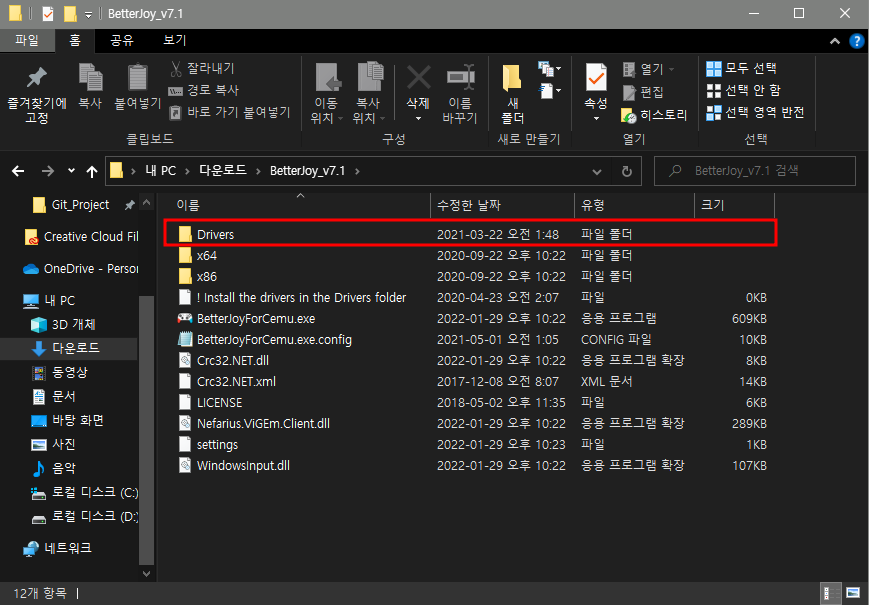Screen dimensions: 869x605
Task: Select BetterJoyForCemu.exe application
Action: pos(470,319)
